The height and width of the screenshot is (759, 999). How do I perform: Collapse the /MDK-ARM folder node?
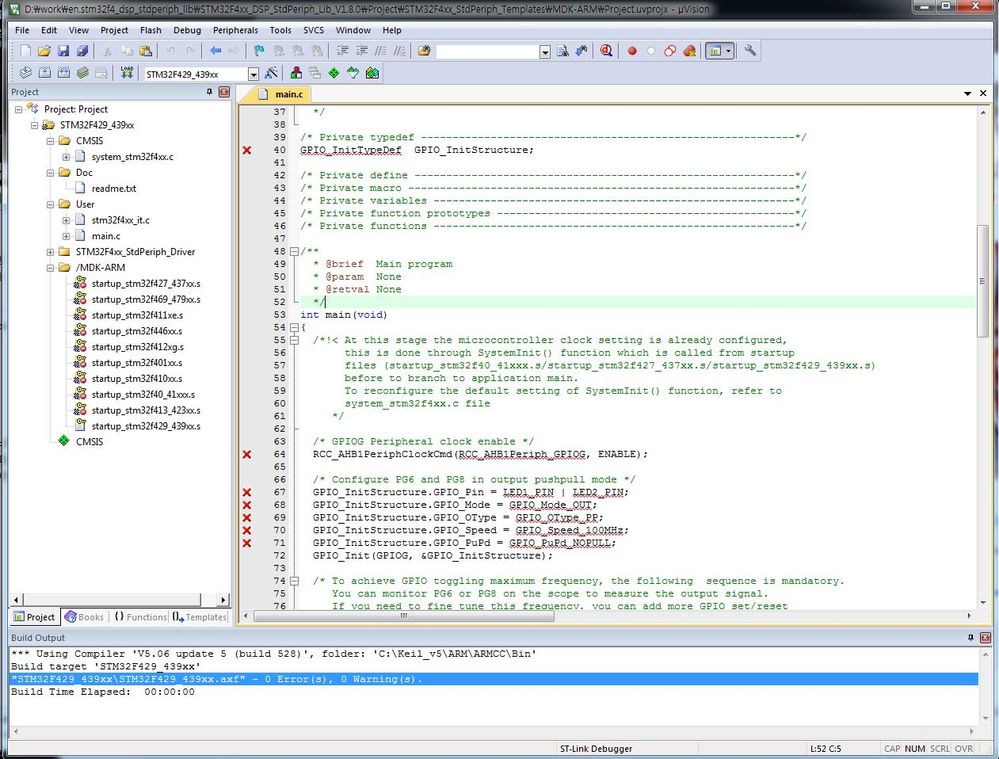coord(50,268)
